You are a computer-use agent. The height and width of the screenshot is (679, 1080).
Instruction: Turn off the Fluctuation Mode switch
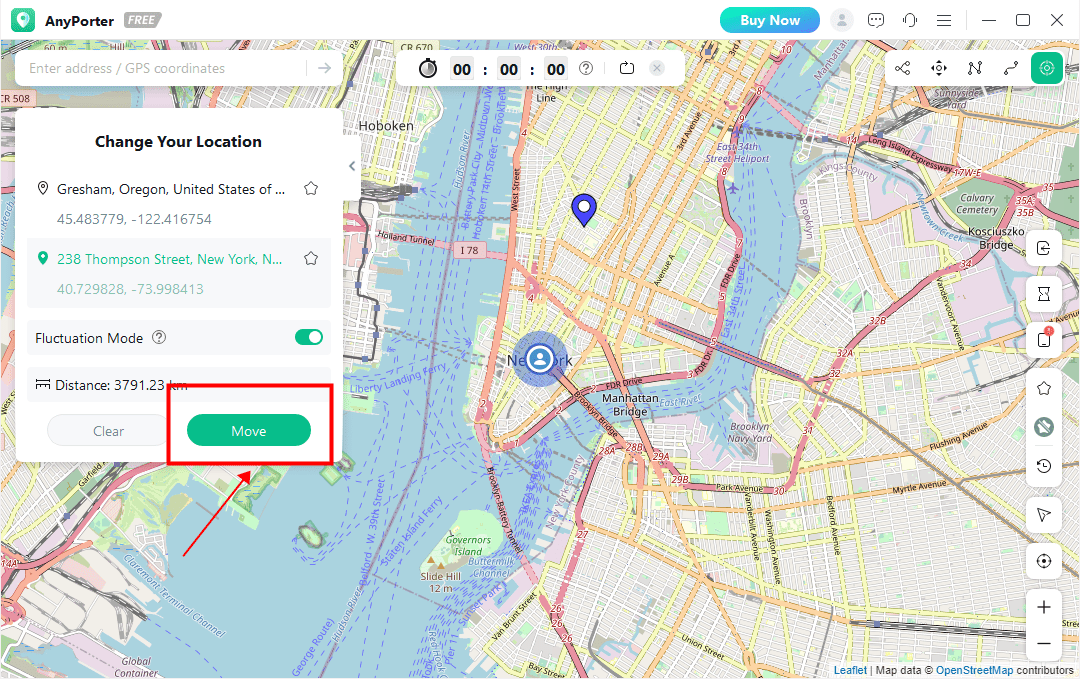[309, 337]
